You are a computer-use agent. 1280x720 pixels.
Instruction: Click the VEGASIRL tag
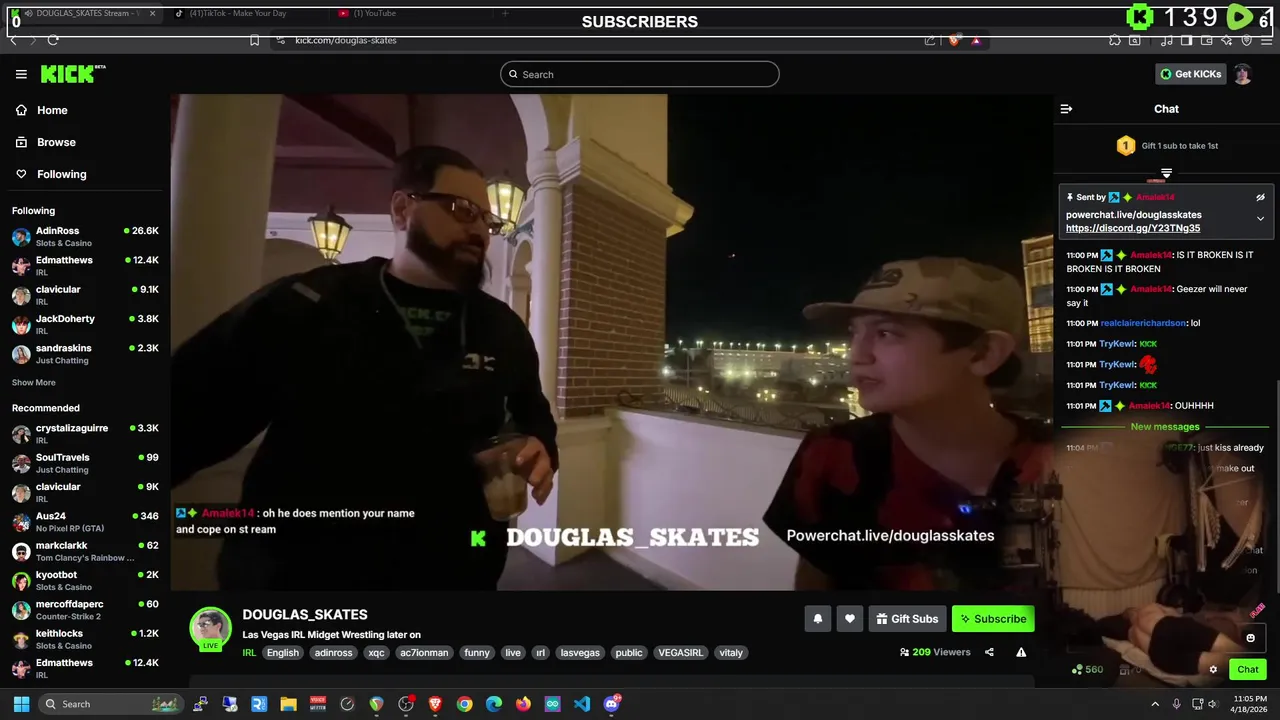click(680, 653)
